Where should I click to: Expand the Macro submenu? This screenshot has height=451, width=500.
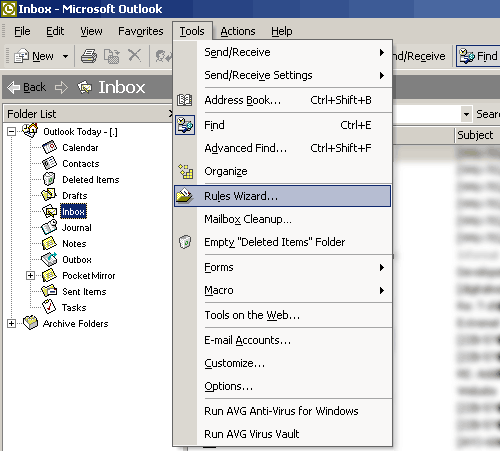coord(283,290)
